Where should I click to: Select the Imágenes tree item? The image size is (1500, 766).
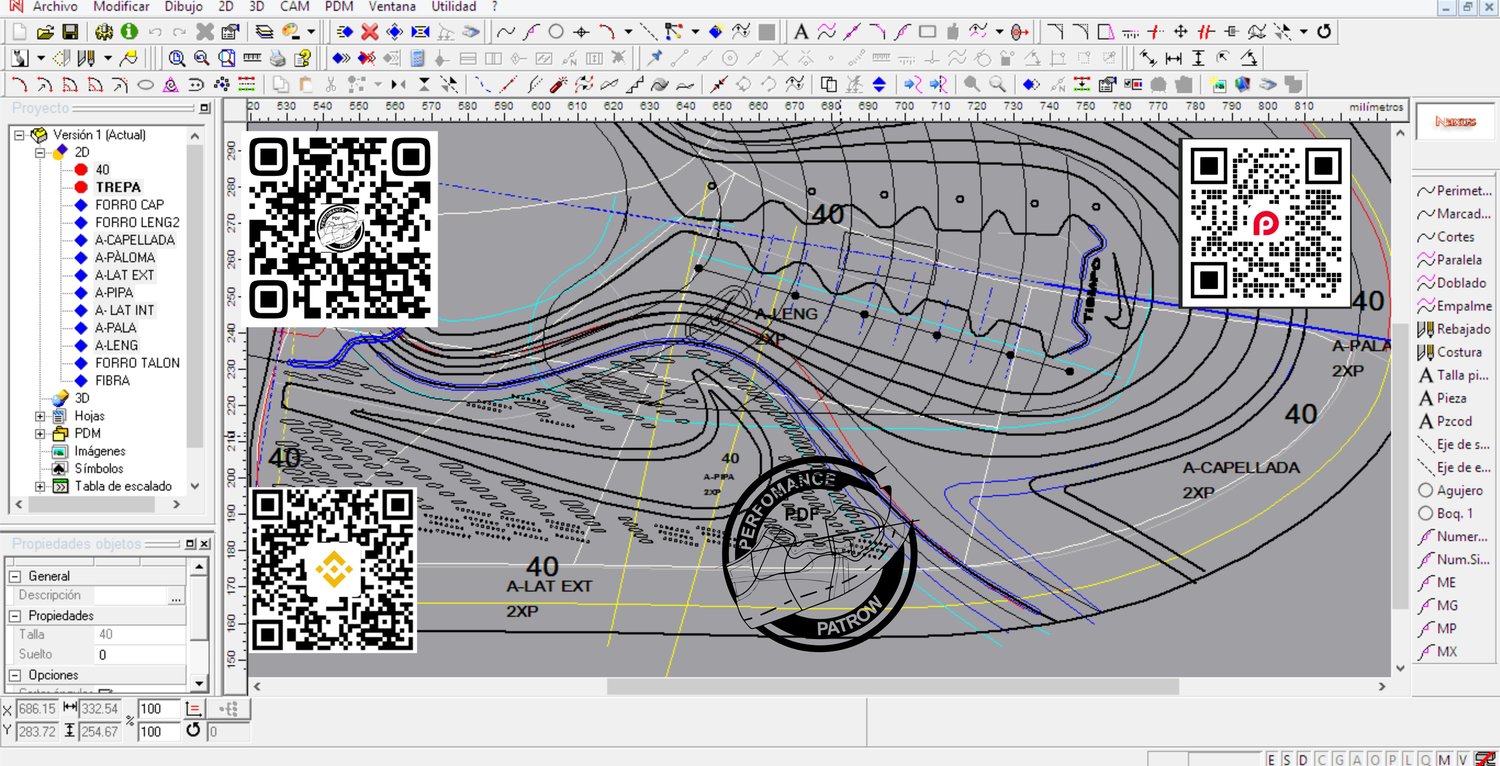pos(100,451)
